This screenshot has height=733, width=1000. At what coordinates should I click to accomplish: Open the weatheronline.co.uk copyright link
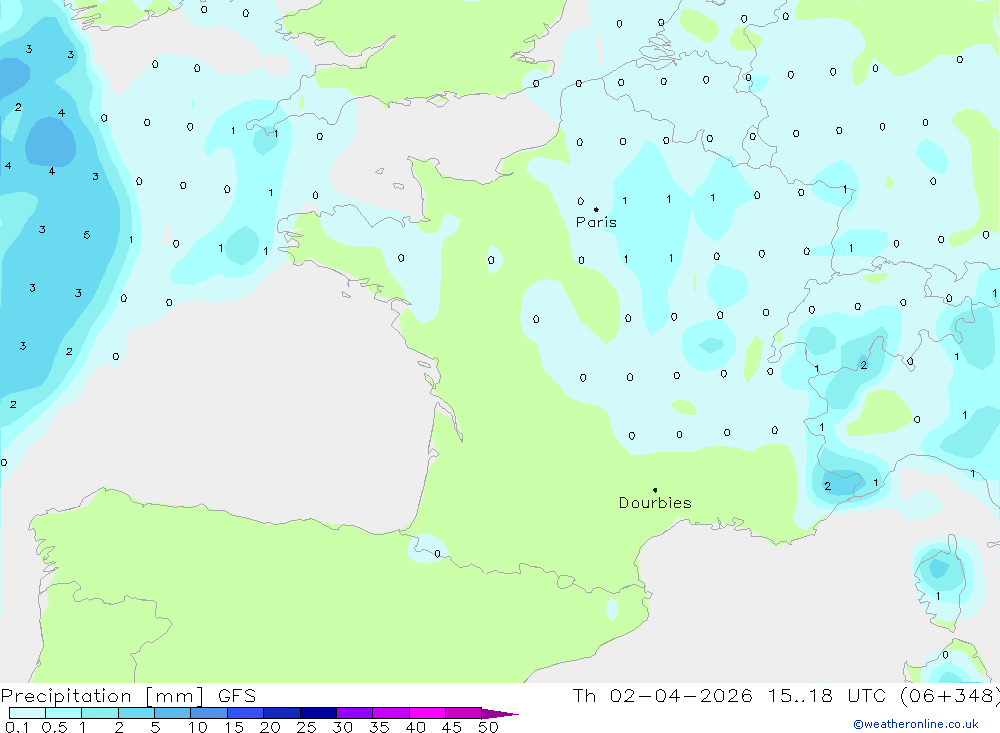click(916, 724)
